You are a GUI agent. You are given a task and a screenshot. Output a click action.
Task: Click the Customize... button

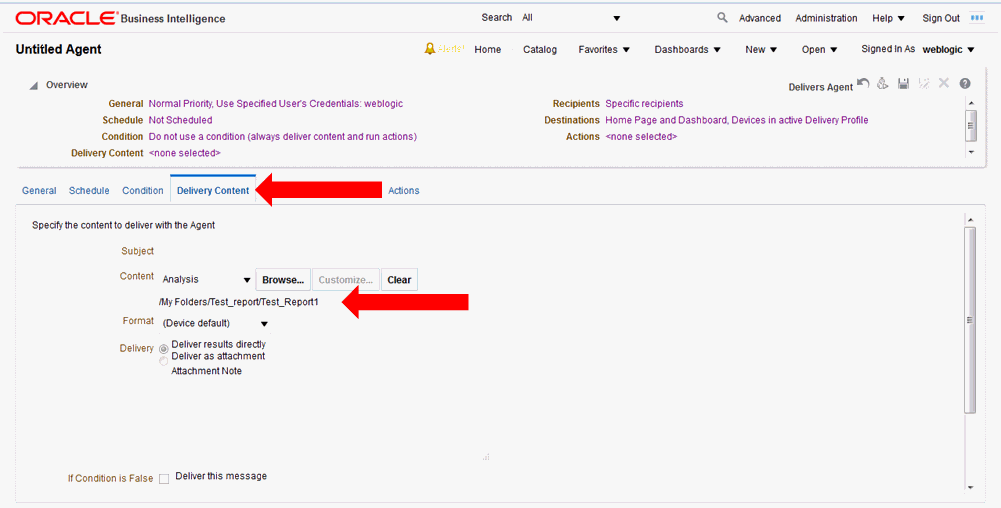point(345,280)
